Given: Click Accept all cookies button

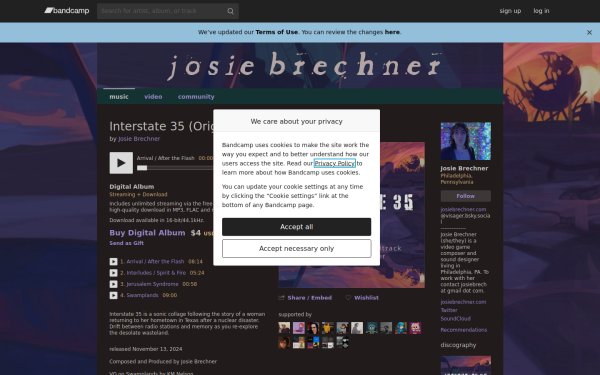Looking at the screenshot, I should (x=297, y=227).
